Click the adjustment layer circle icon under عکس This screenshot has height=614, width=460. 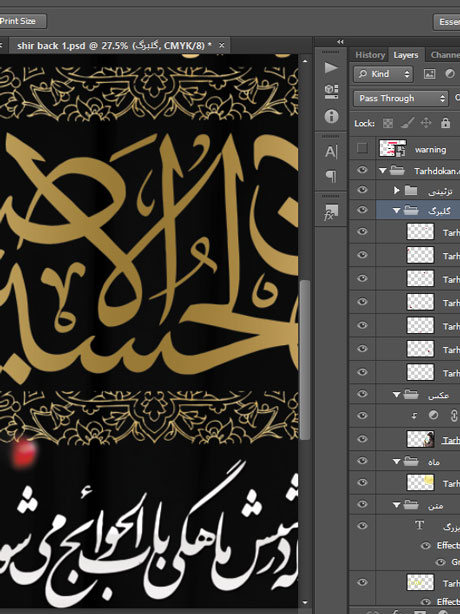pos(433,415)
